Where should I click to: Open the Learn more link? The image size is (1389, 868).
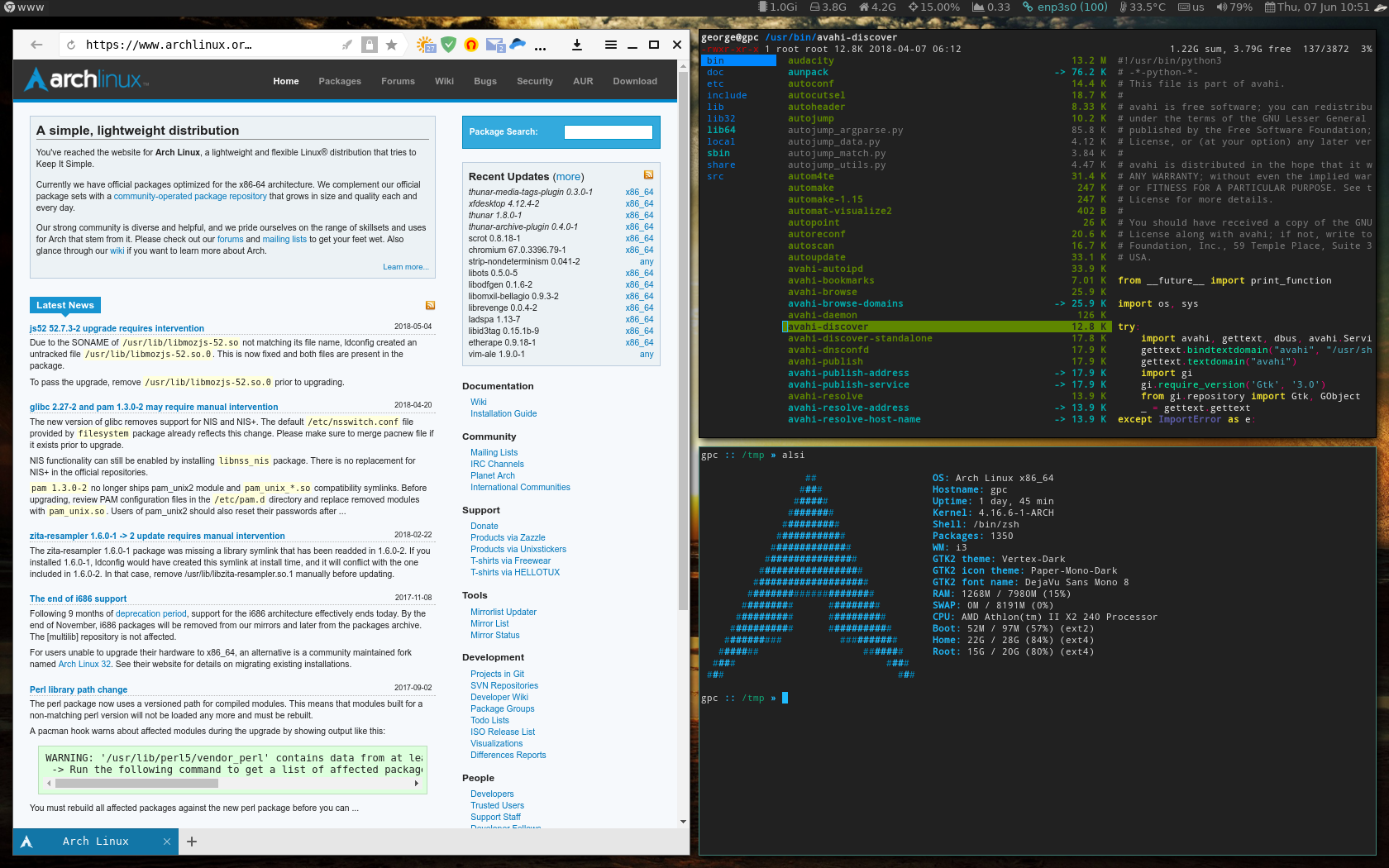coord(406,267)
